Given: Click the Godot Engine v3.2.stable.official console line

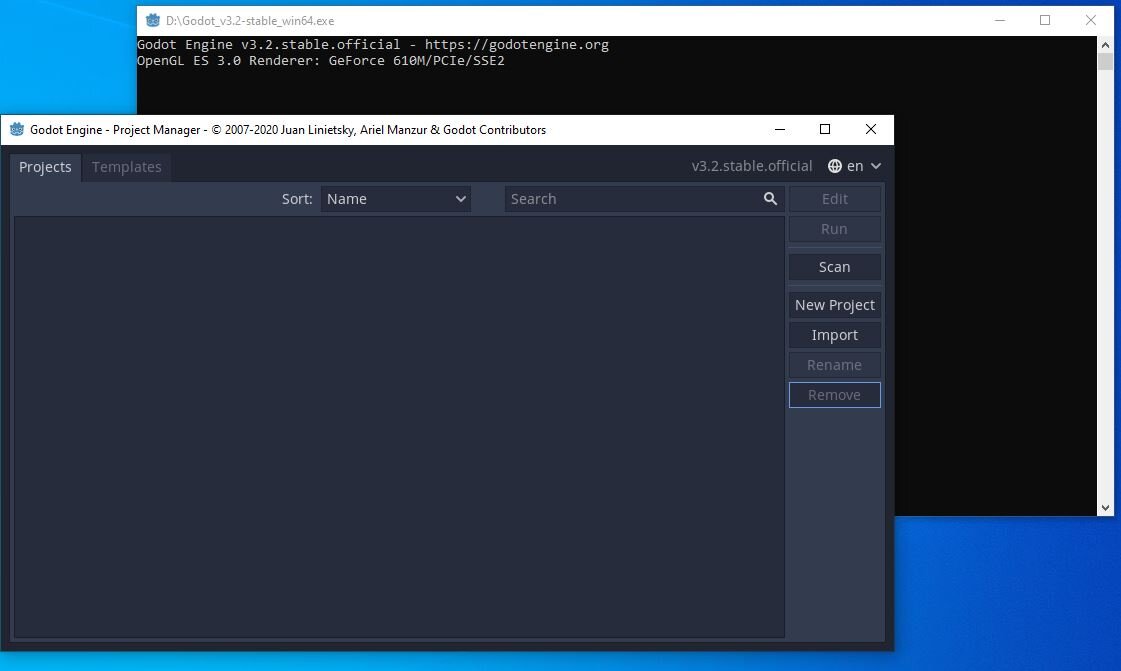Looking at the screenshot, I should tap(373, 44).
